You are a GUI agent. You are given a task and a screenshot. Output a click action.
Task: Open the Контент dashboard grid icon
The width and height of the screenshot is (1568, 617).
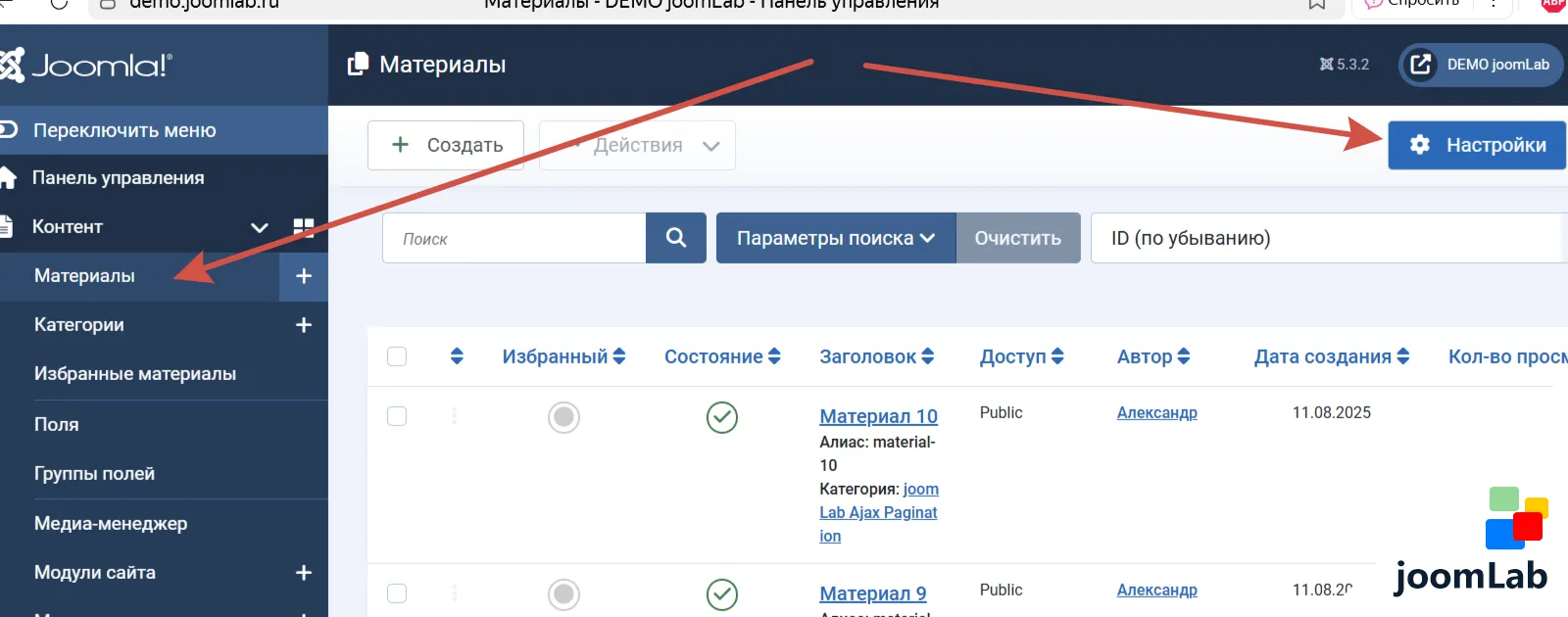click(x=304, y=227)
